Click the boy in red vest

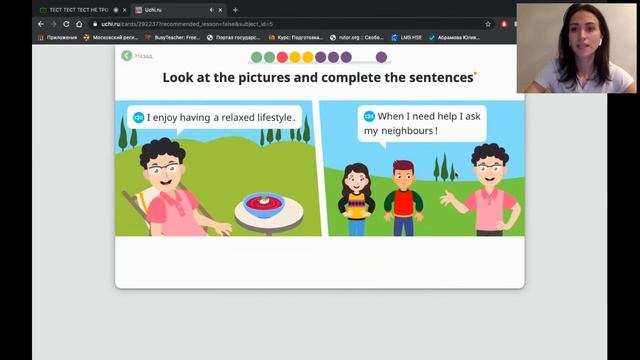tap(403, 198)
